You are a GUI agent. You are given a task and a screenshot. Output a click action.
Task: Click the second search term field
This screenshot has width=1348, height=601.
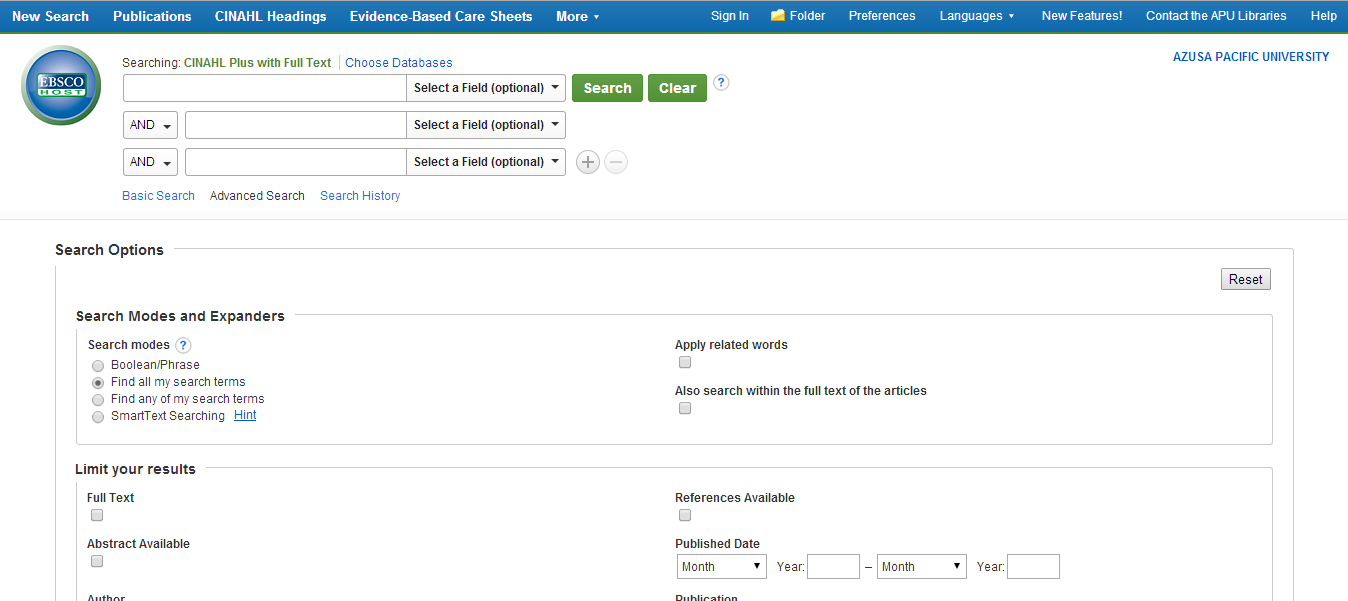pyautogui.click(x=296, y=125)
